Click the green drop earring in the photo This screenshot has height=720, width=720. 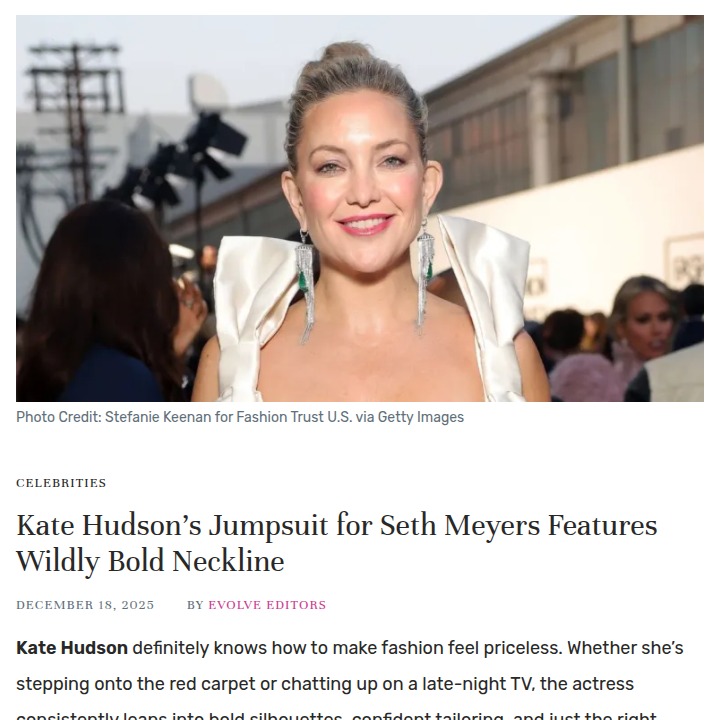(428, 272)
